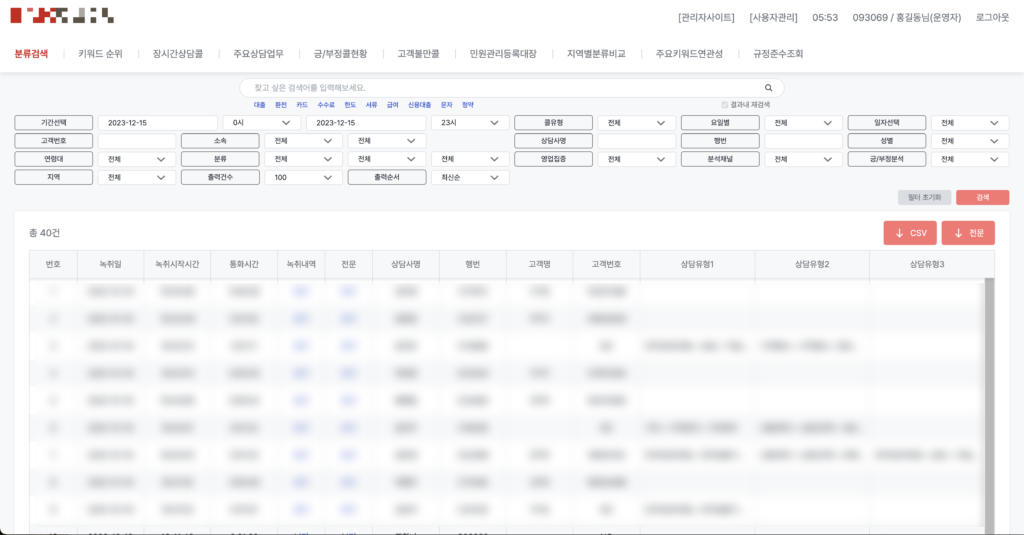Open the 고객불만콜 menu tab
This screenshot has height=535, width=1024.
tap(418, 54)
